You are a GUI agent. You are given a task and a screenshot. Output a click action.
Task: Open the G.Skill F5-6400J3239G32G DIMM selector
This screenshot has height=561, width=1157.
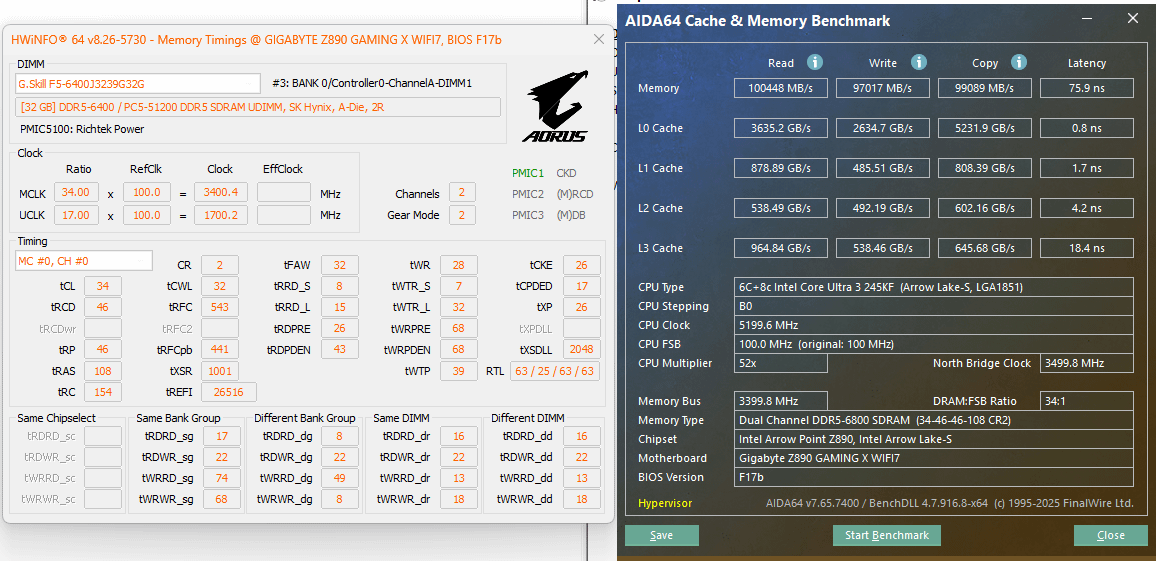(x=138, y=83)
